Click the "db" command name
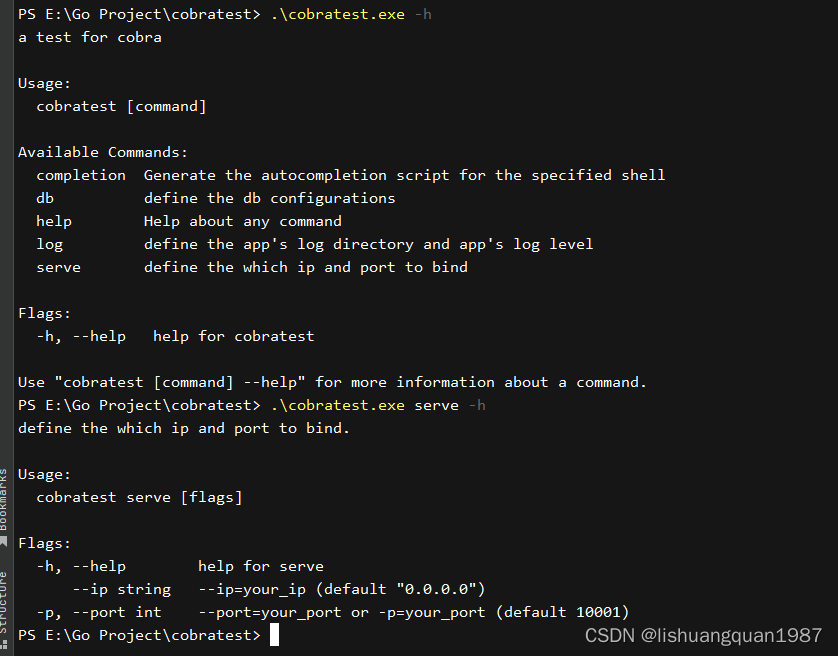The width and height of the screenshot is (838, 656). pos(45,198)
